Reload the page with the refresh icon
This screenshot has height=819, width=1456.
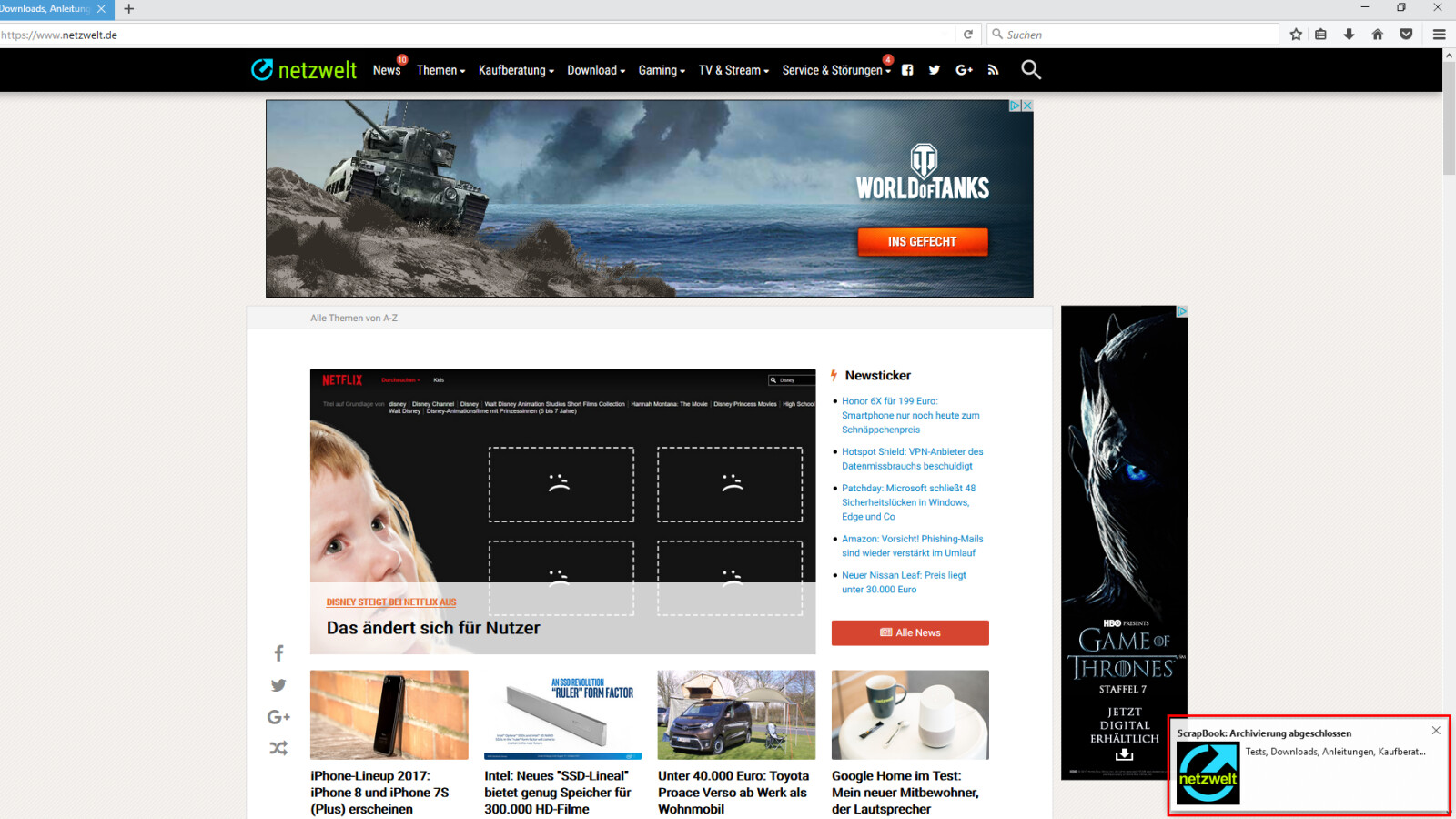967,34
